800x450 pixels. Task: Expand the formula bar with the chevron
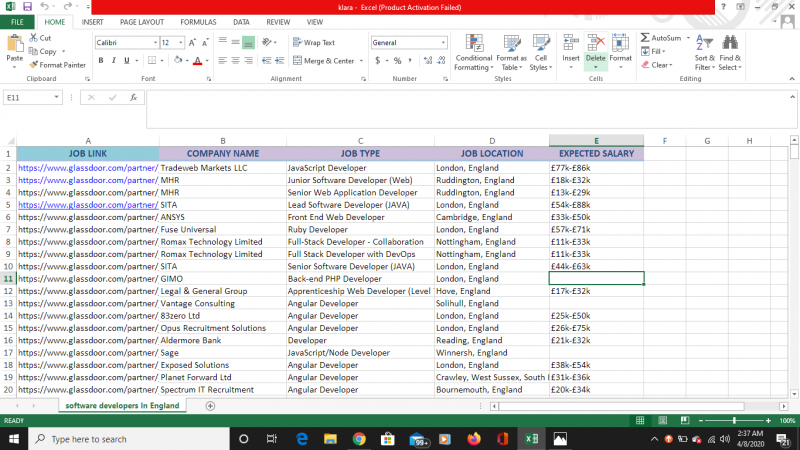tap(792, 97)
